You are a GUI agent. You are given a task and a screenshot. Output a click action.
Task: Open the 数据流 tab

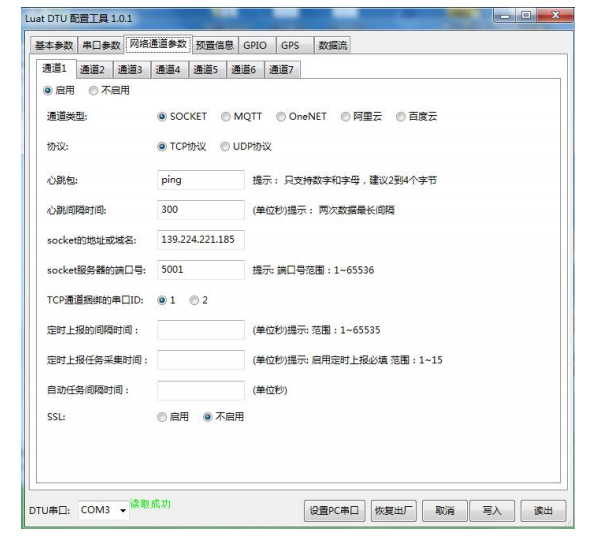pyautogui.click(x=331, y=45)
